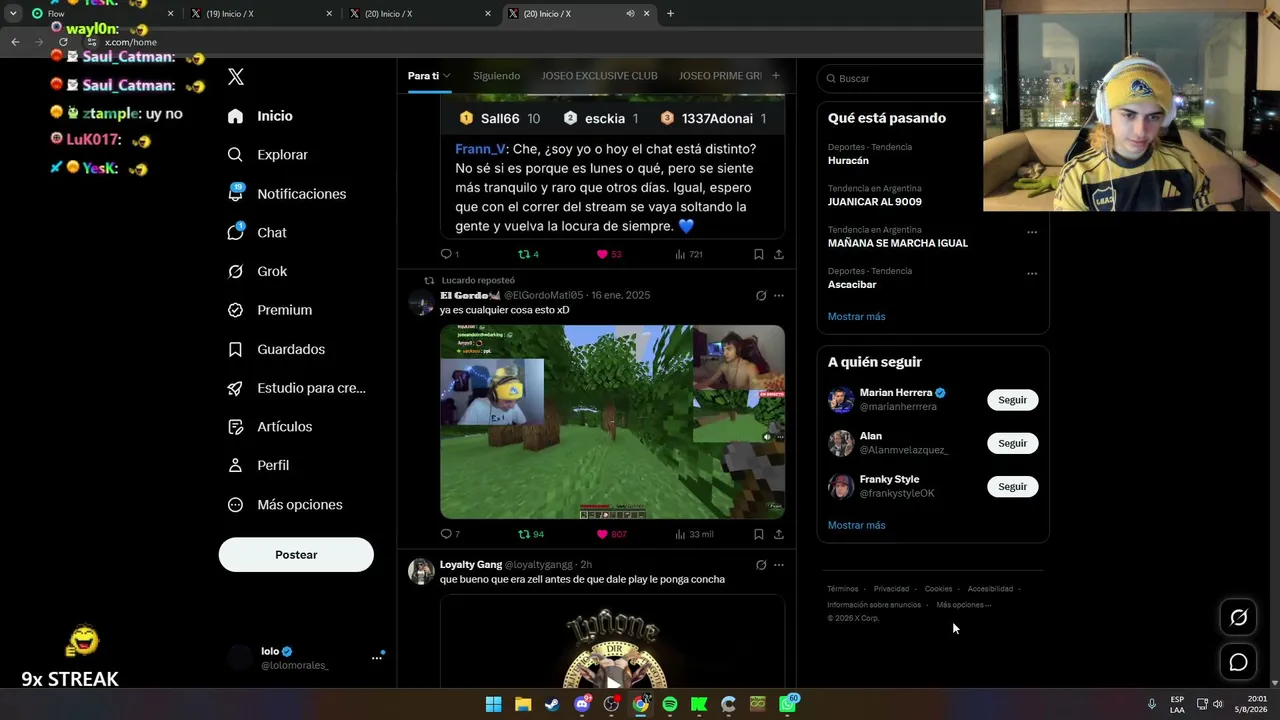This screenshot has height=720, width=1280.
Task: Repost the post with 94 reposts
Action: tap(531, 534)
